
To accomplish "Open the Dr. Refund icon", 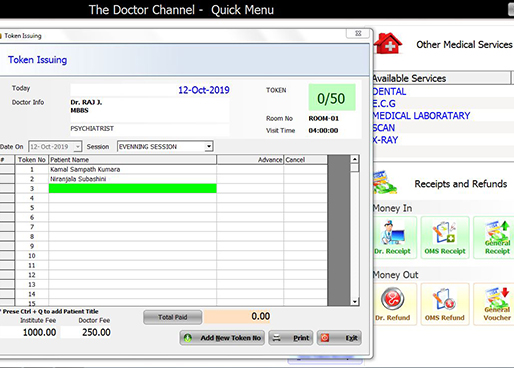I will 394,304.
